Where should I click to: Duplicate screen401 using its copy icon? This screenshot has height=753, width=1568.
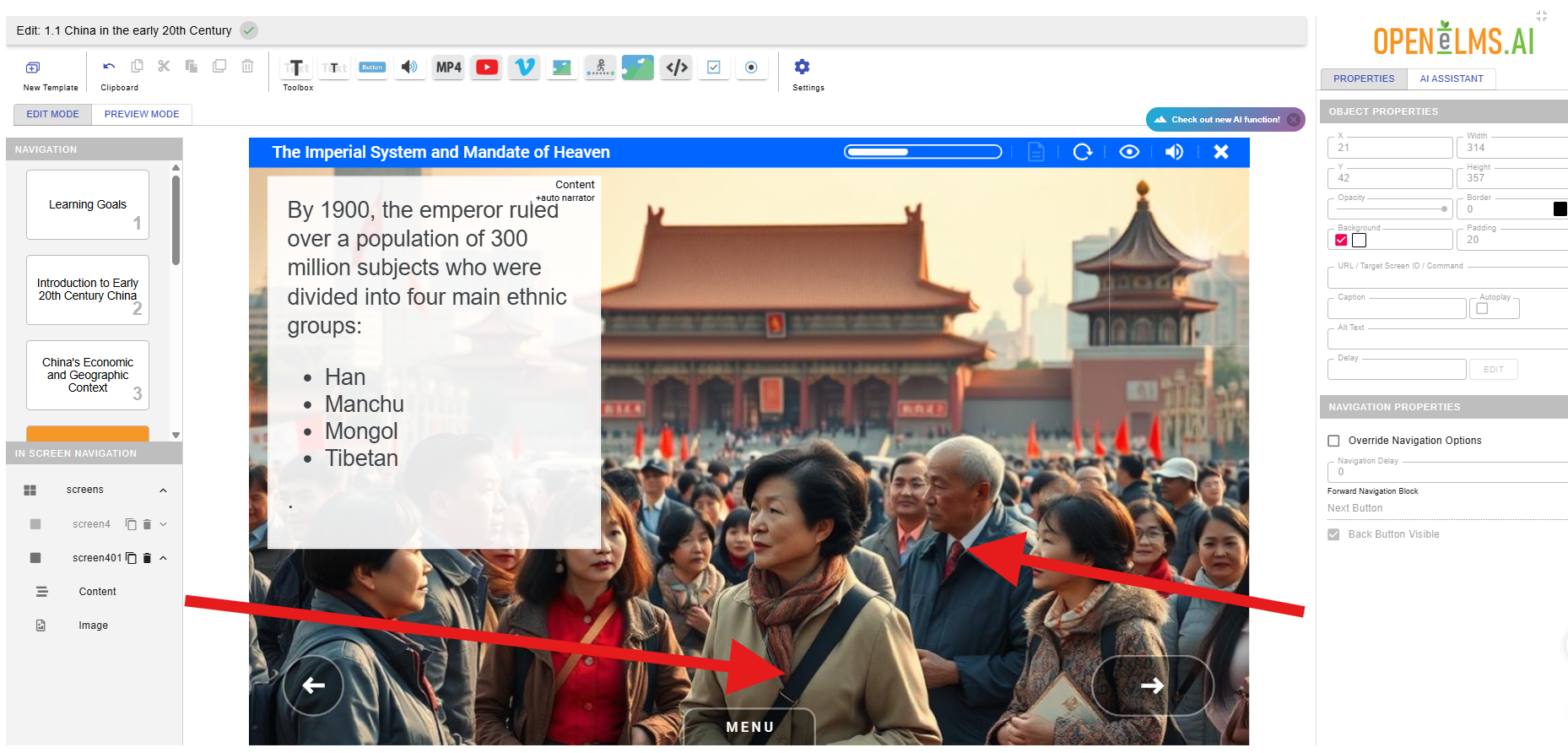point(131,558)
